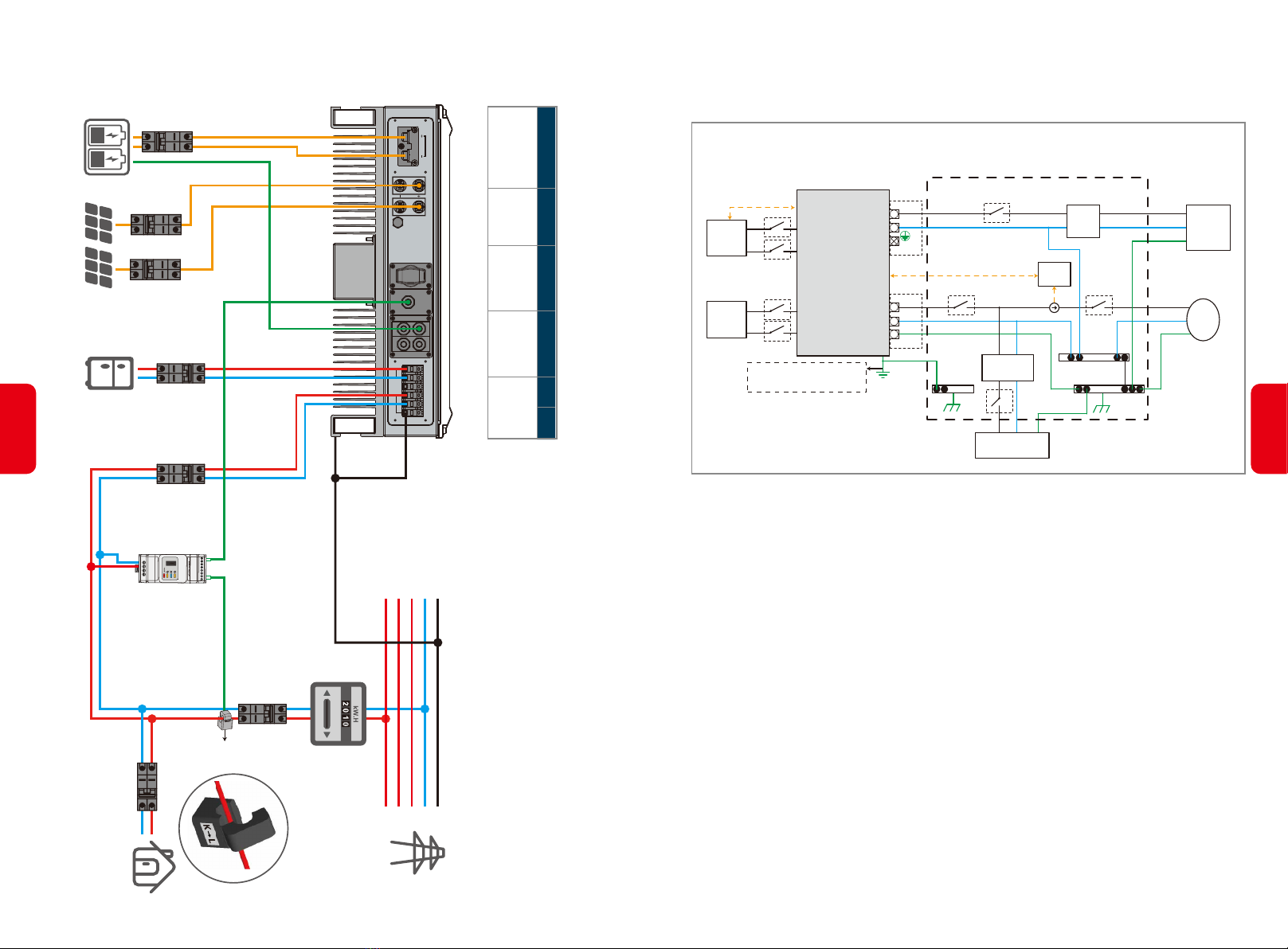Click the empty dashed box below the inverter block

tap(807, 377)
